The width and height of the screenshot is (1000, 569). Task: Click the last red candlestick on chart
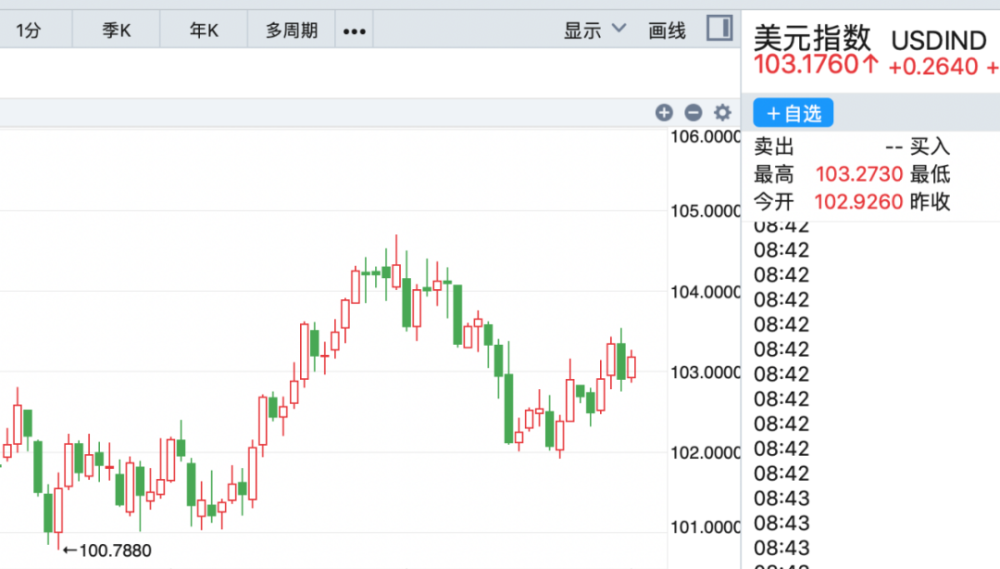(631, 367)
